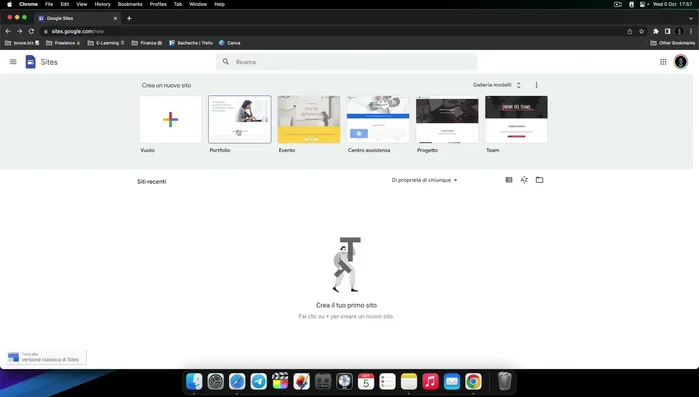Focus the Ricerca search field

point(347,62)
